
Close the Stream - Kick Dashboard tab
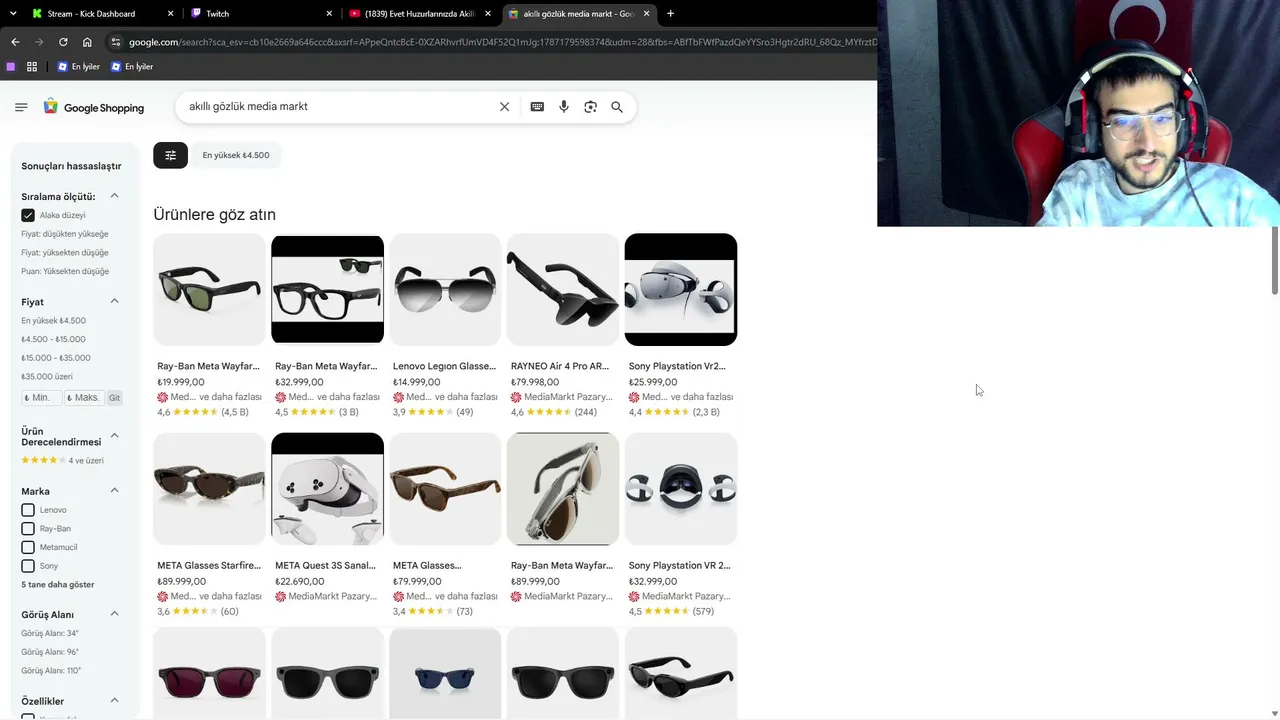click(171, 14)
